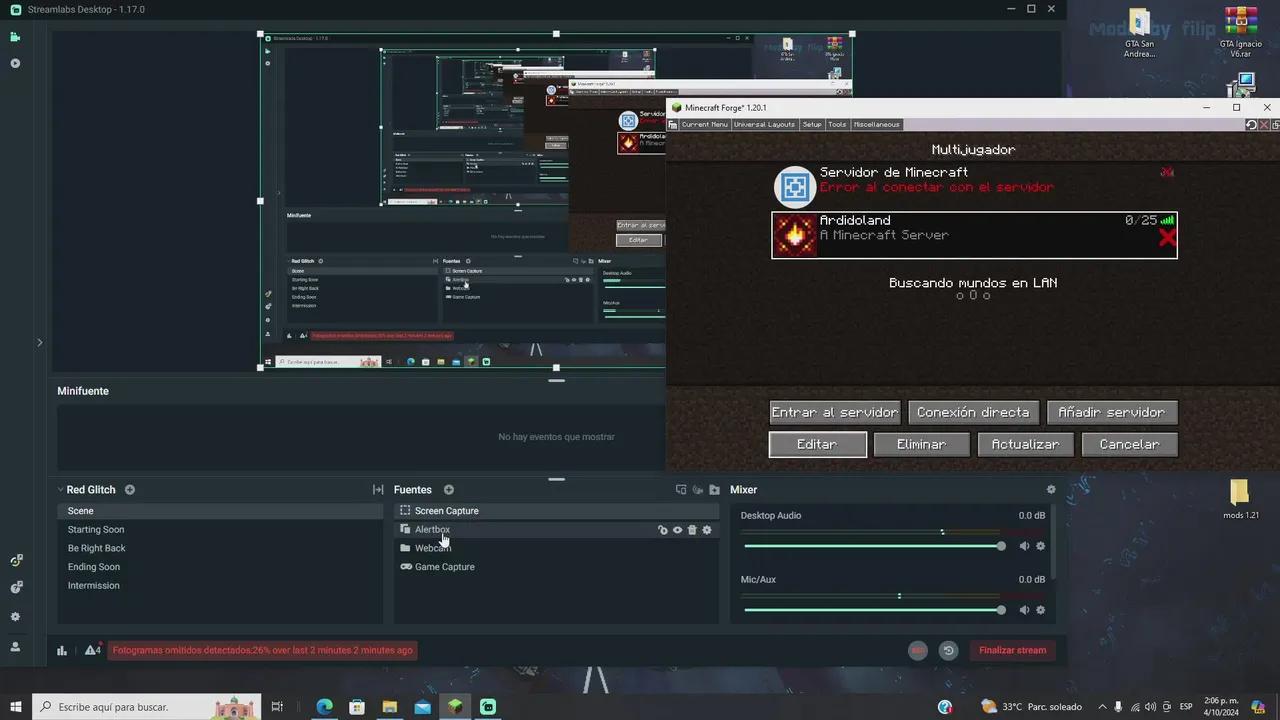Add a new scene with plus icon beside Red Glitch
Viewport: 1280px width, 720px height.
tap(130, 490)
